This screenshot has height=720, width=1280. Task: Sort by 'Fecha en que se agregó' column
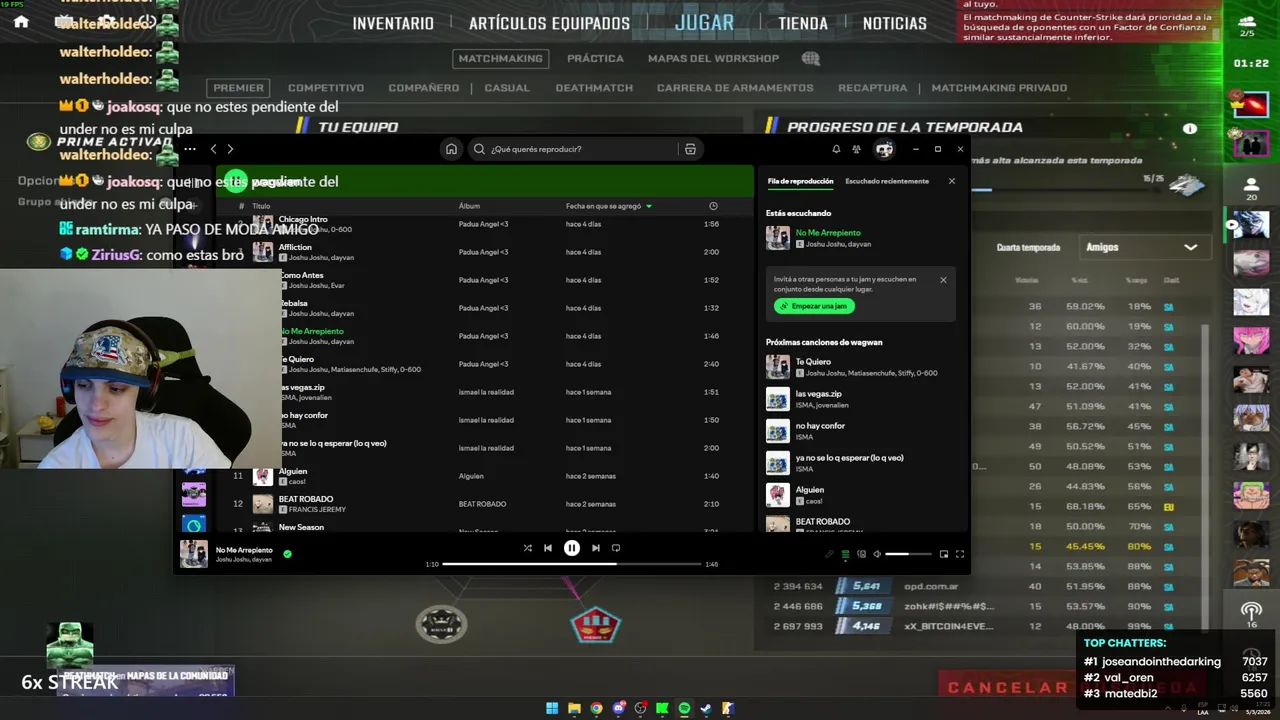[x=608, y=206]
